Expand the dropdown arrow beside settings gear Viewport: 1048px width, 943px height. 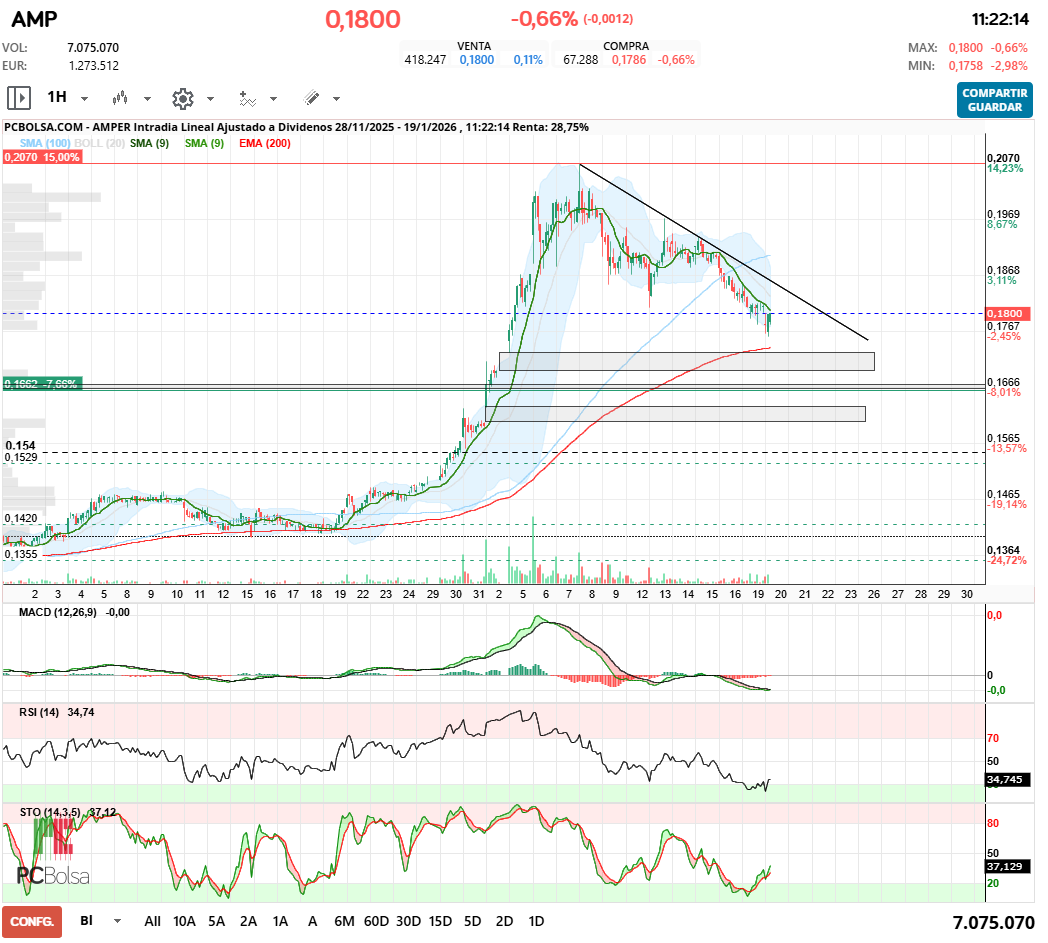[210, 99]
